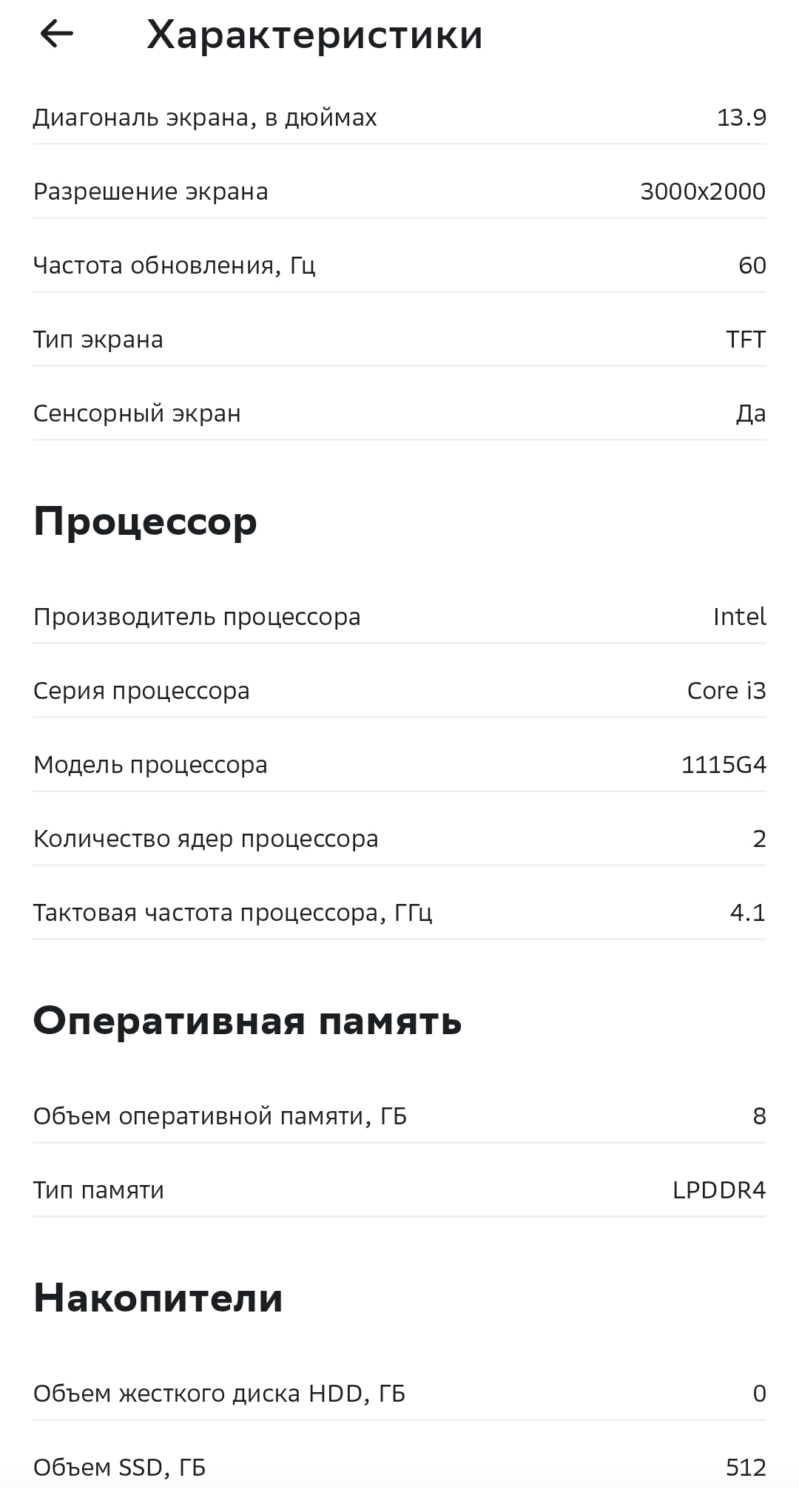Screen dimensions: 799x1512
Task: Tap the back arrow icon
Action: [56, 34]
